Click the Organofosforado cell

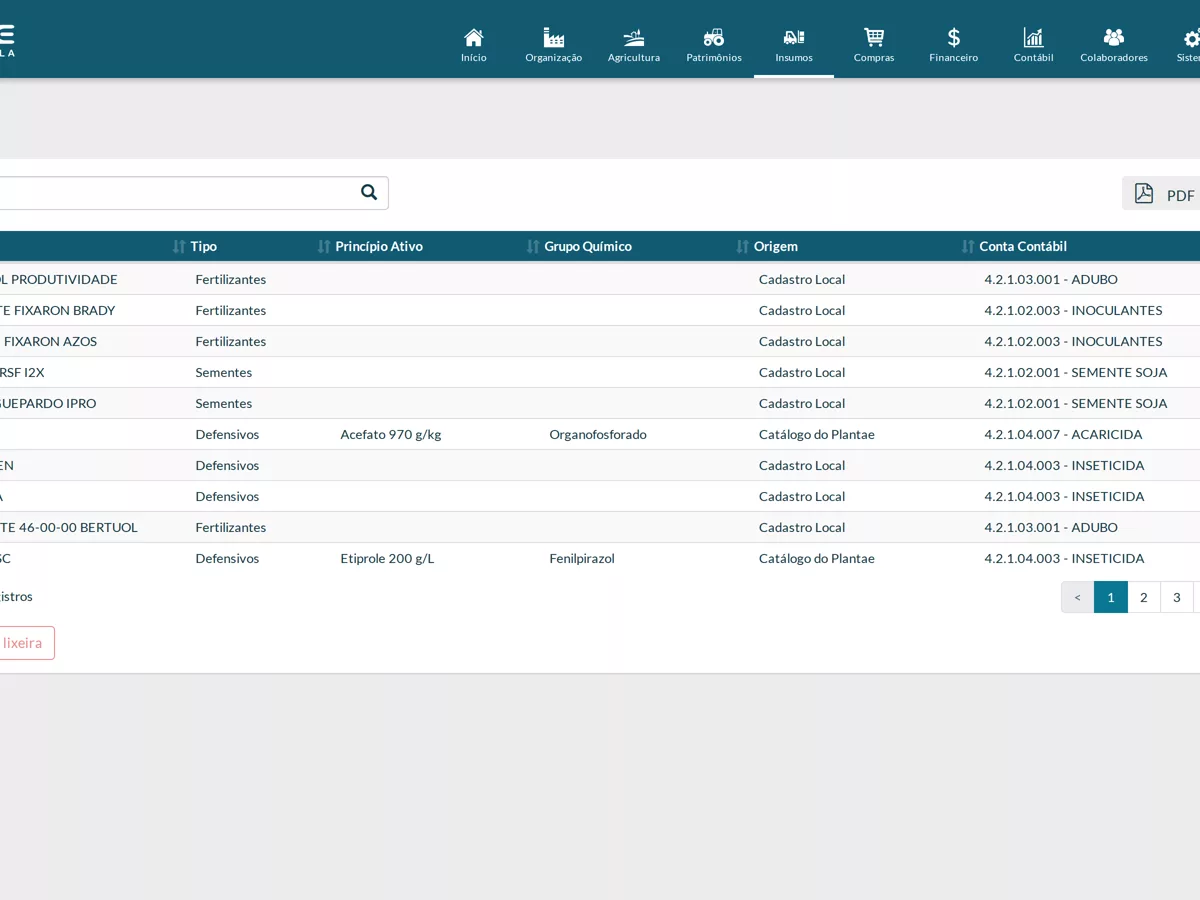point(598,434)
